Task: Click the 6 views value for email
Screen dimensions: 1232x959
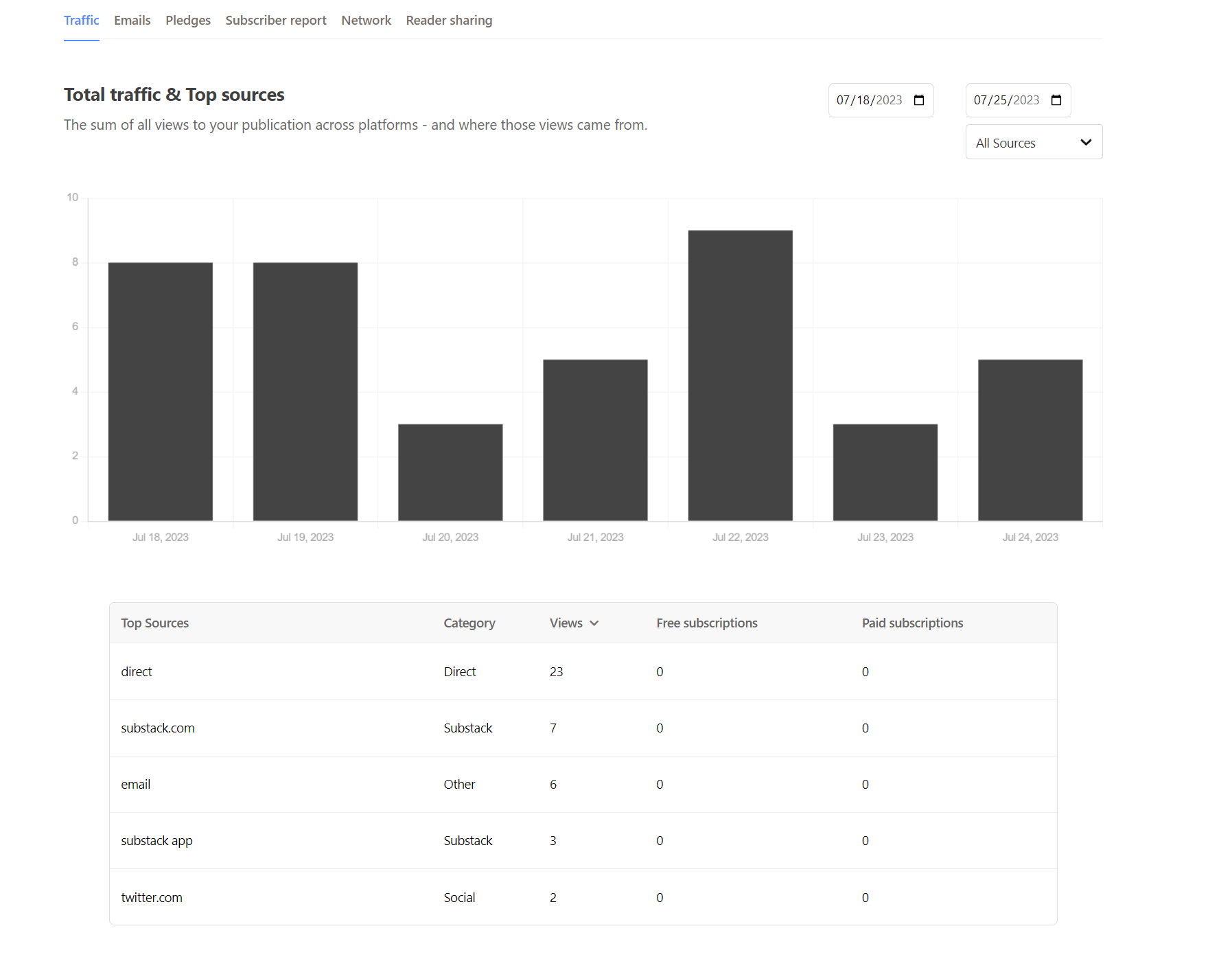Action: point(553,785)
